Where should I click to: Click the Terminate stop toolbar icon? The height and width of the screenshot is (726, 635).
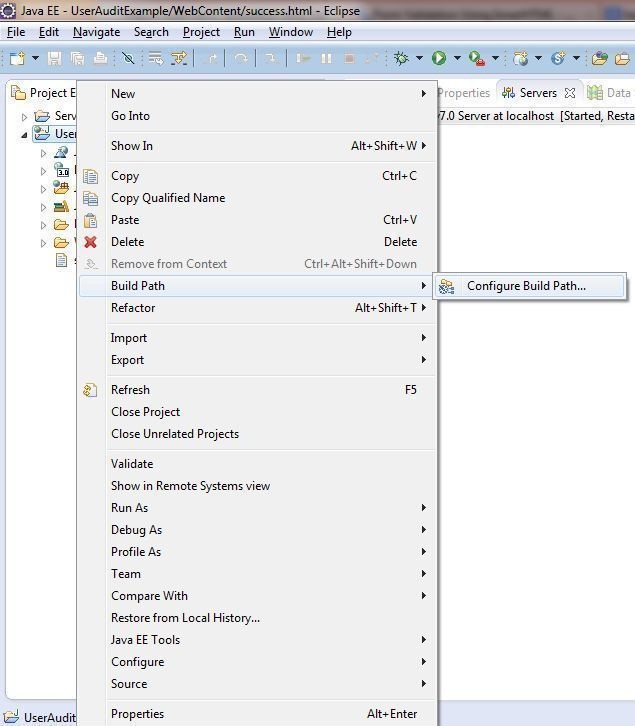[349, 58]
